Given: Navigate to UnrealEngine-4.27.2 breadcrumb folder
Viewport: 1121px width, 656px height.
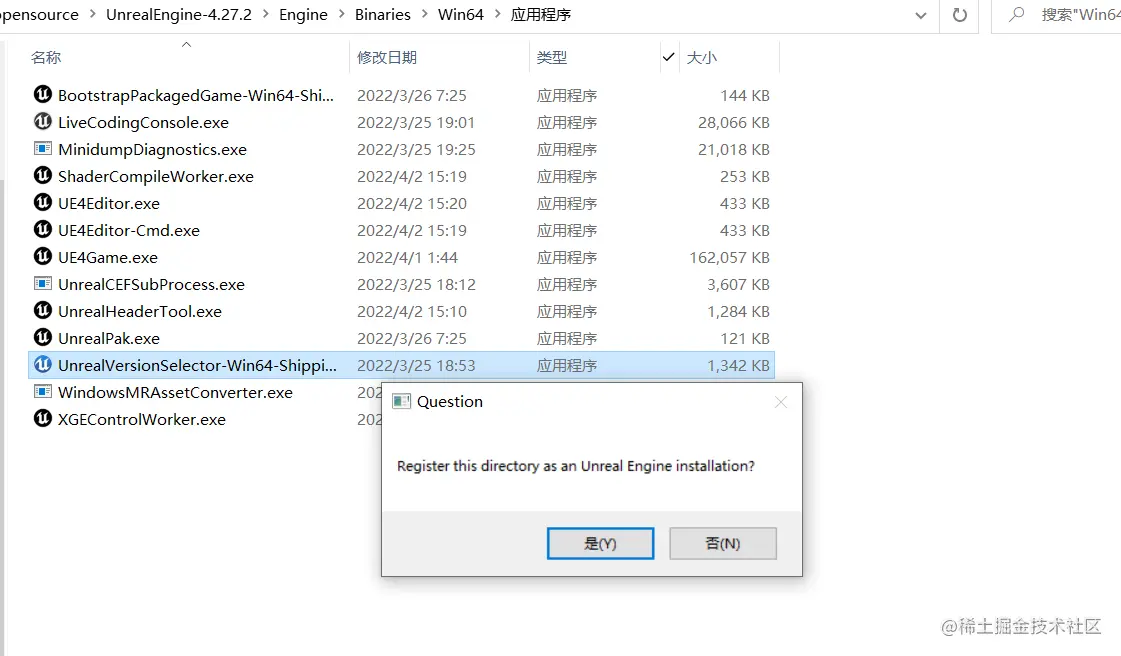Looking at the screenshot, I should tap(179, 14).
